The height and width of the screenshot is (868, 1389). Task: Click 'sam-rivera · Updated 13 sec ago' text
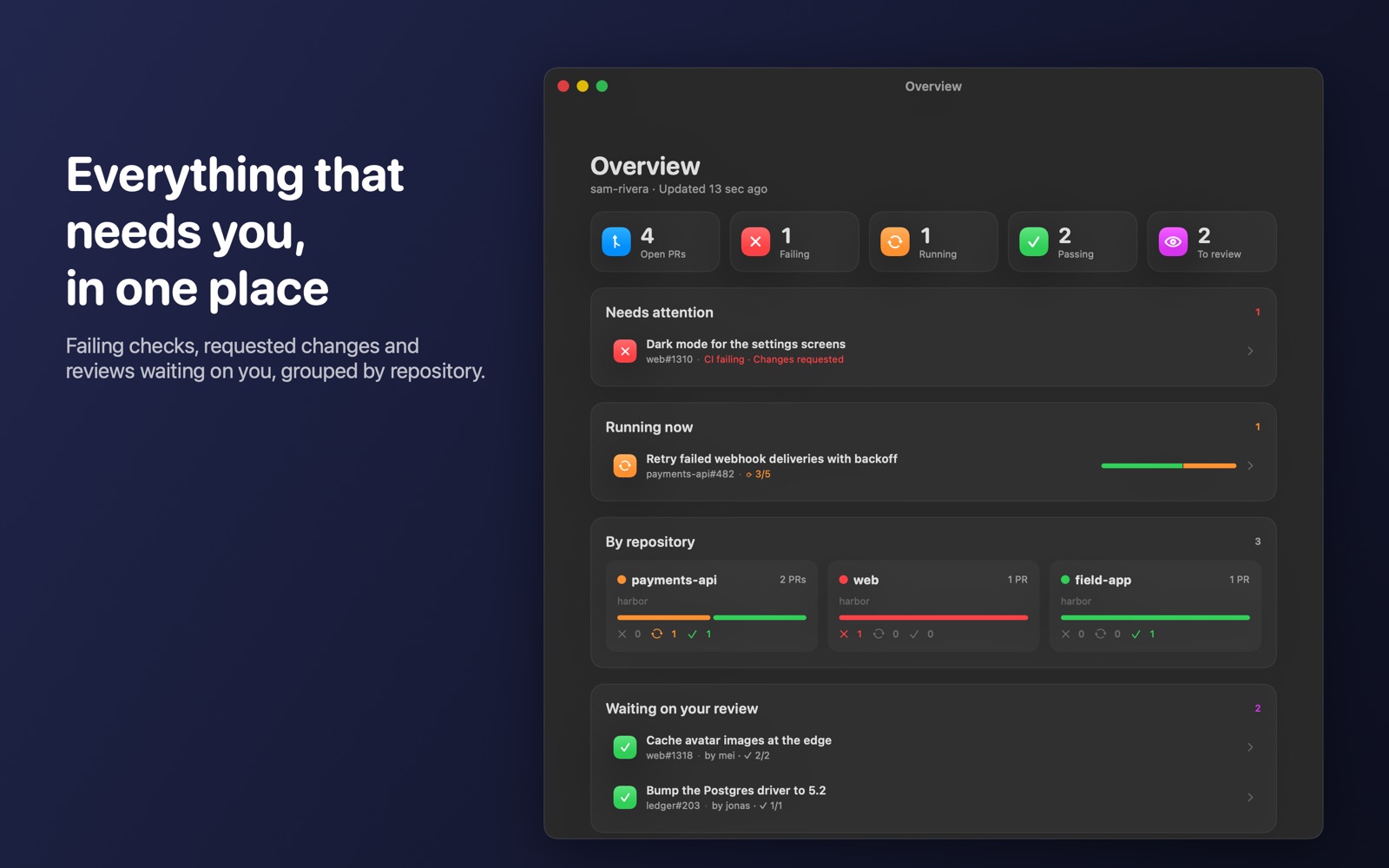[x=679, y=189]
